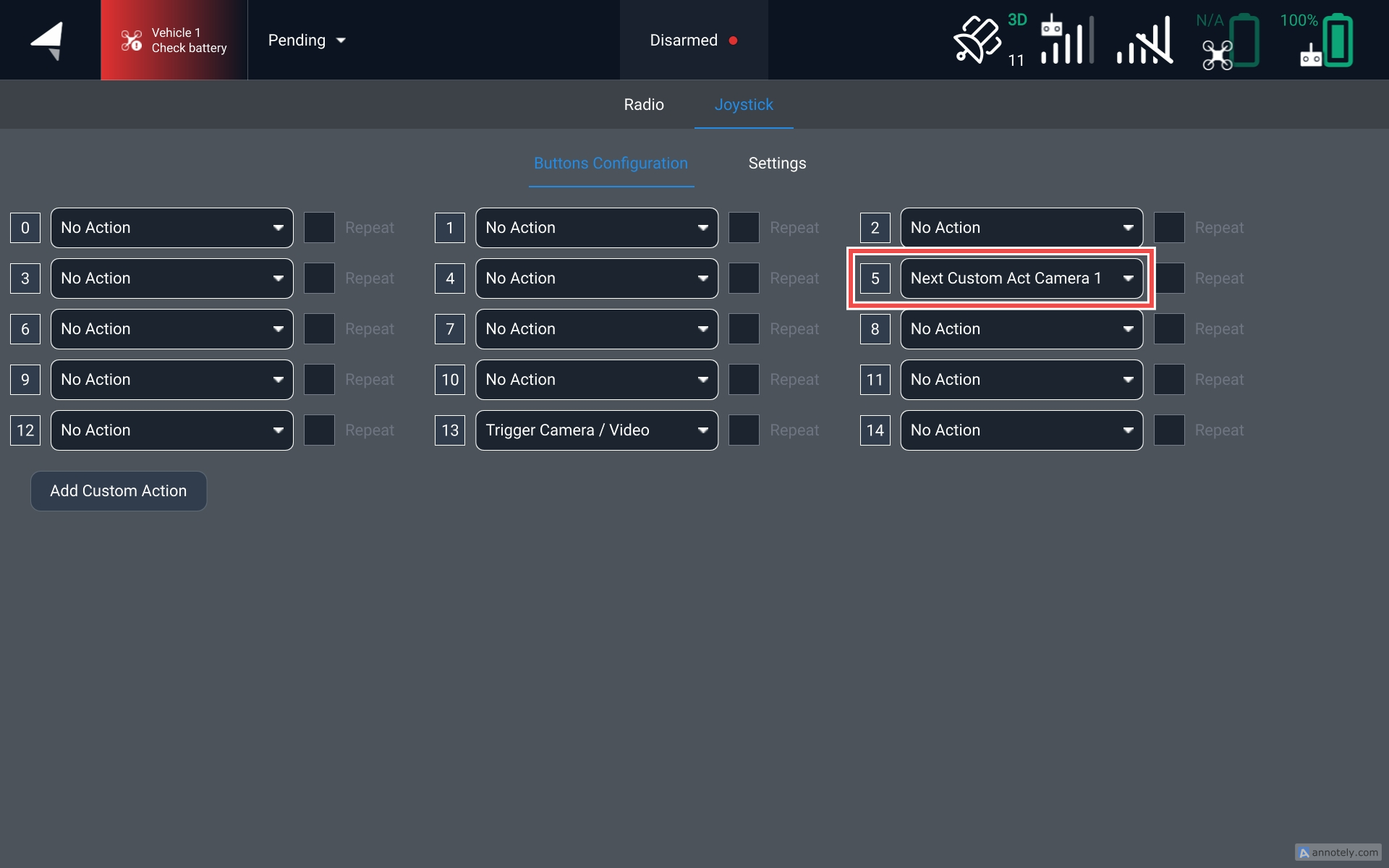Viewport: 1389px width, 868px height.
Task: Click the RC signal strength icon
Action: point(1066,41)
